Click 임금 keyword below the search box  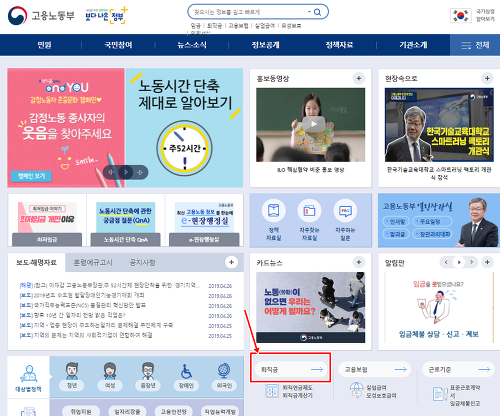196,26
